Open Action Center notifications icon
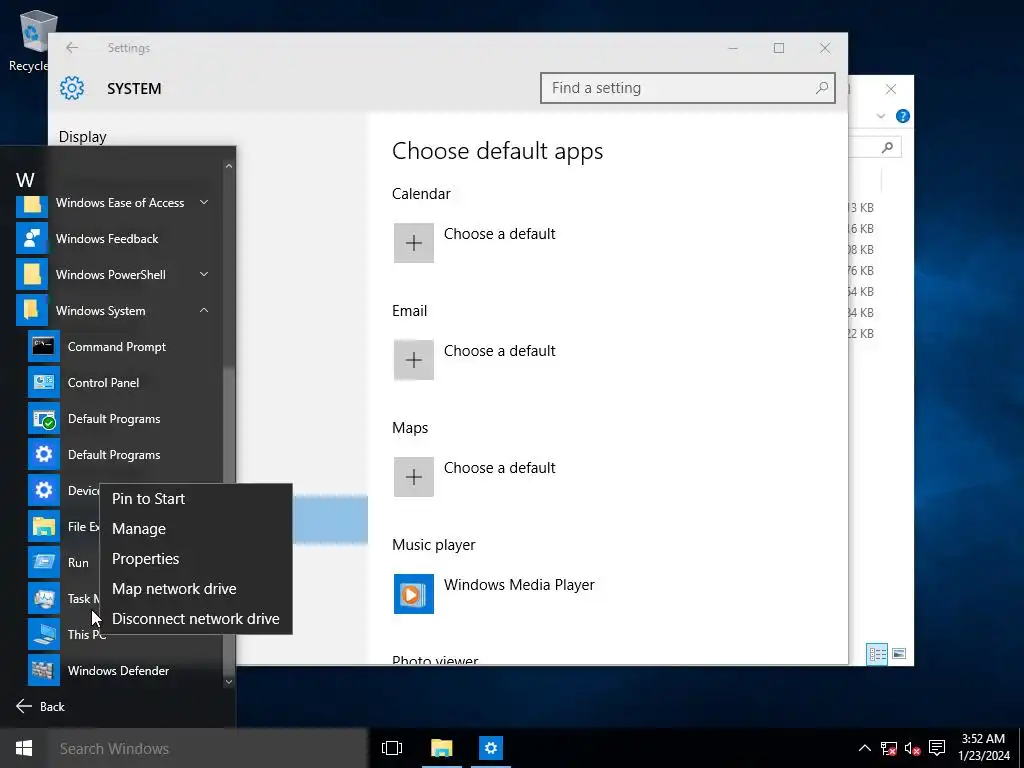 937,748
